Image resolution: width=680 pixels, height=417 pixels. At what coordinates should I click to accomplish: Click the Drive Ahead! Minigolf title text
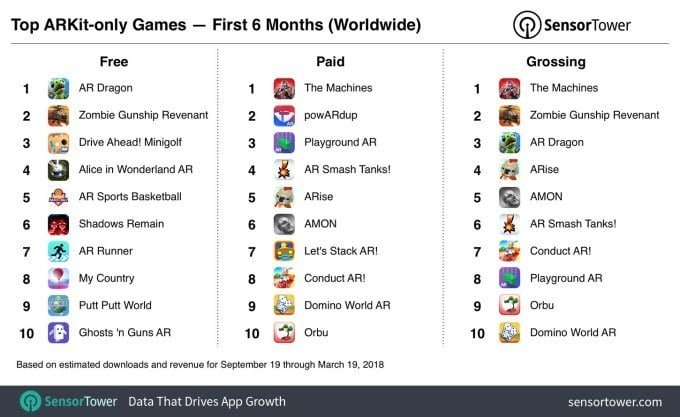130,142
